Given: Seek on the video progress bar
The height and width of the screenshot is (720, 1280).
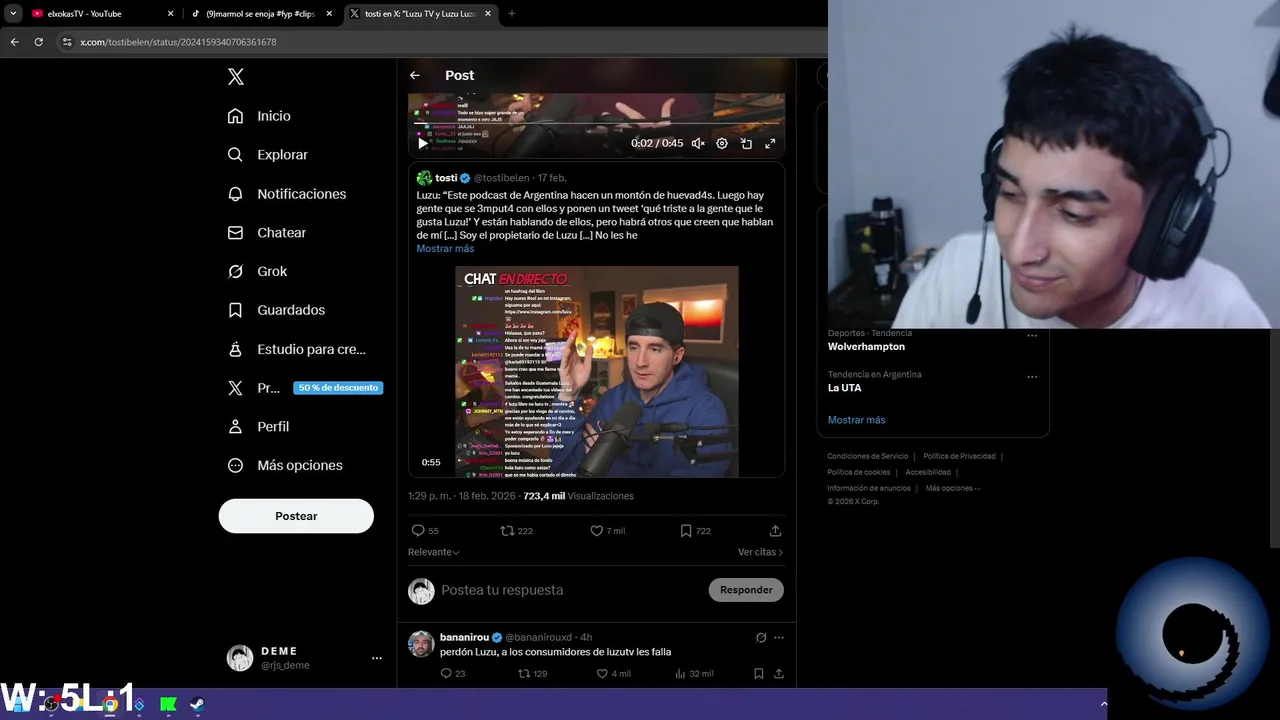Looking at the screenshot, I should 596,125.
